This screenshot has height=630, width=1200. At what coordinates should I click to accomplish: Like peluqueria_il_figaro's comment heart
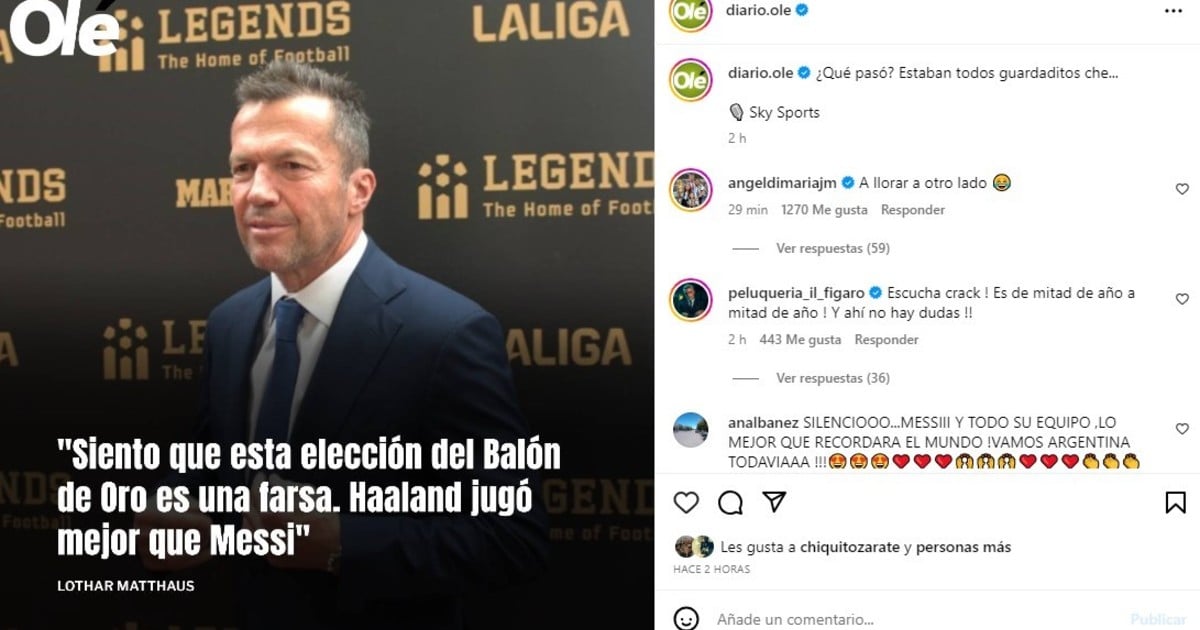click(x=1182, y=299)
